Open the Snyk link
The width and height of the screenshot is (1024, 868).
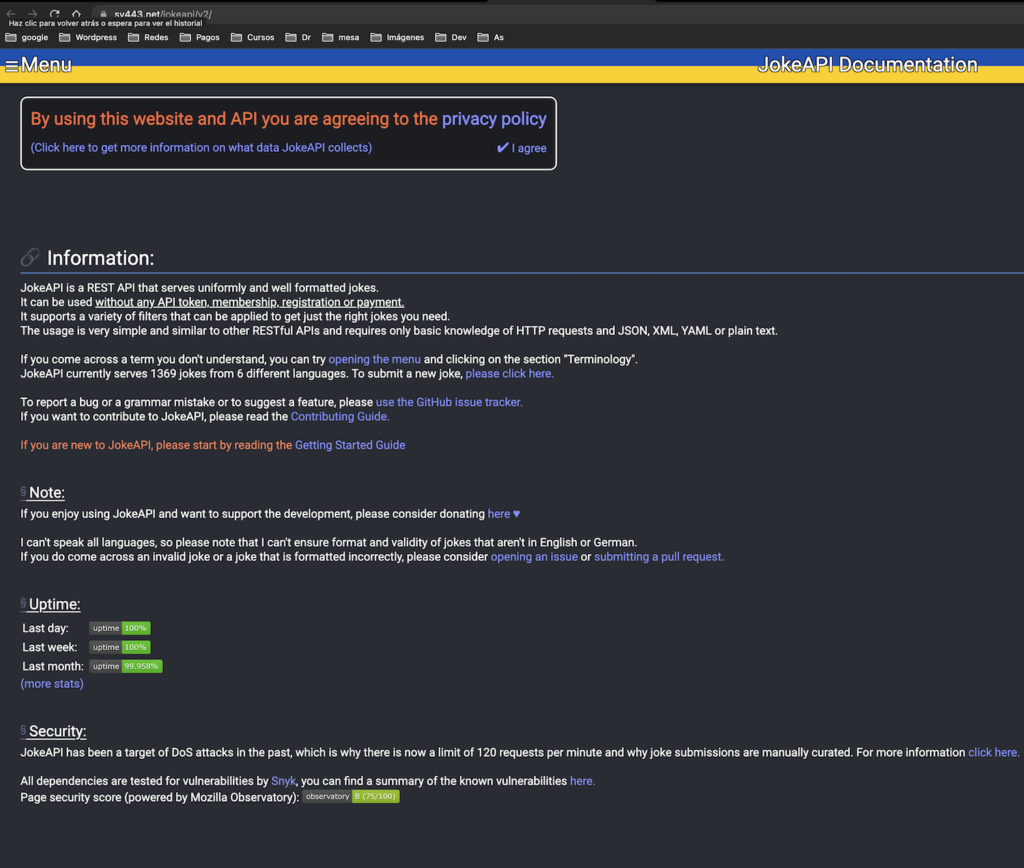[283, 781]
